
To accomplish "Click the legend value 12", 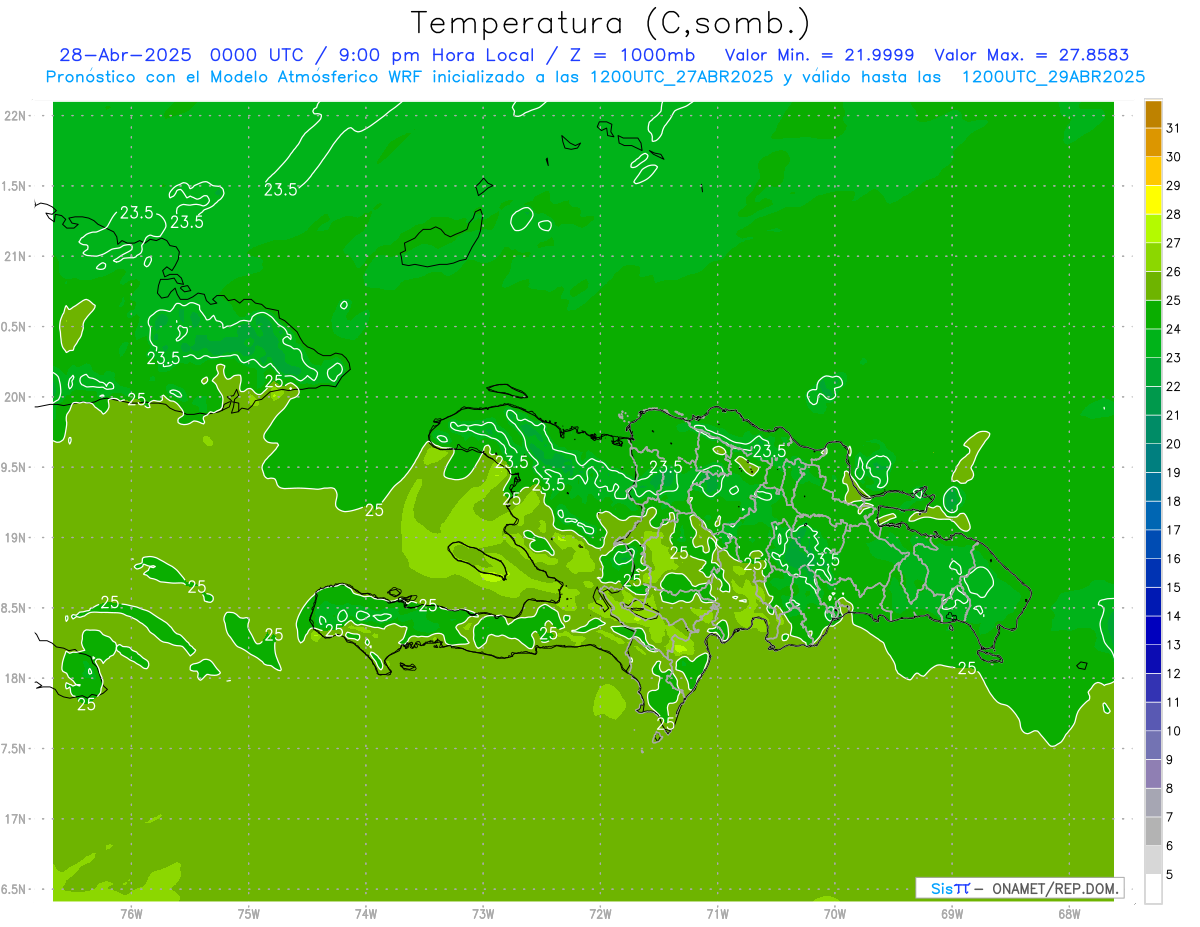I will click(1173, 674).
